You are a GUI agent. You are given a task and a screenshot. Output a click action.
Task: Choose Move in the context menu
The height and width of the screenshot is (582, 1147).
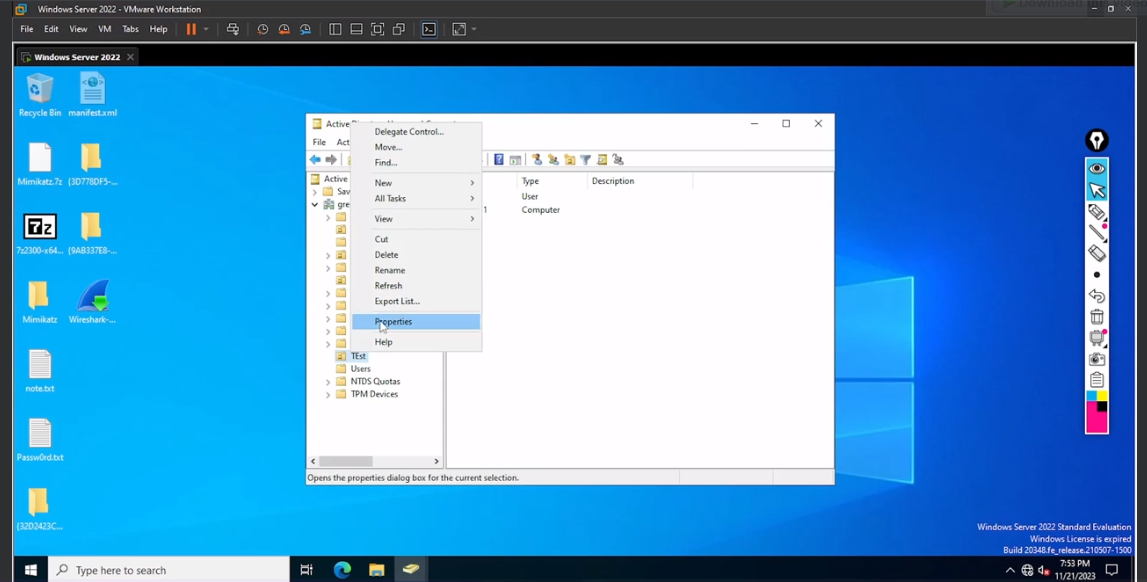pos(415,147)
